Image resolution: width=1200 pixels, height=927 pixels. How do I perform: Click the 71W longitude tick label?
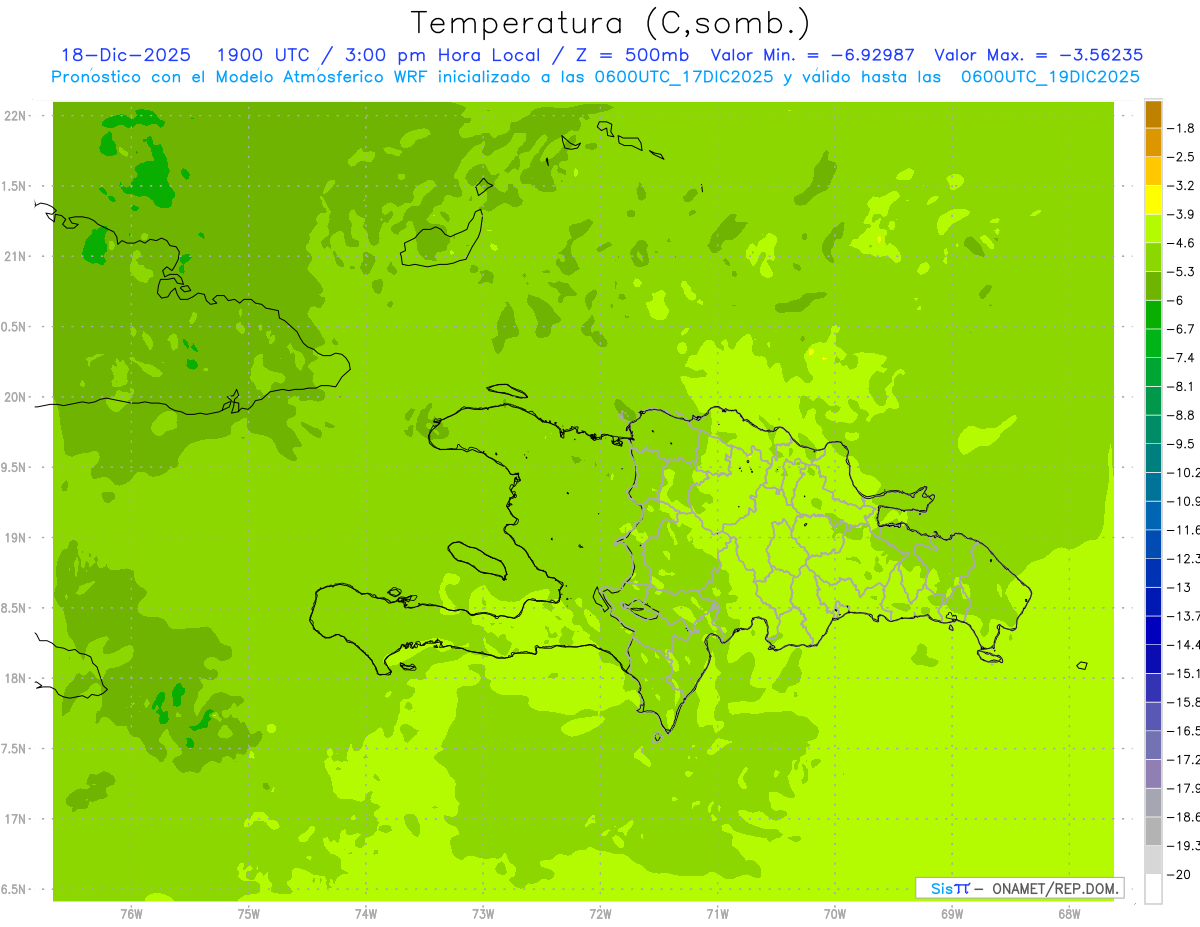click(717, 913)
